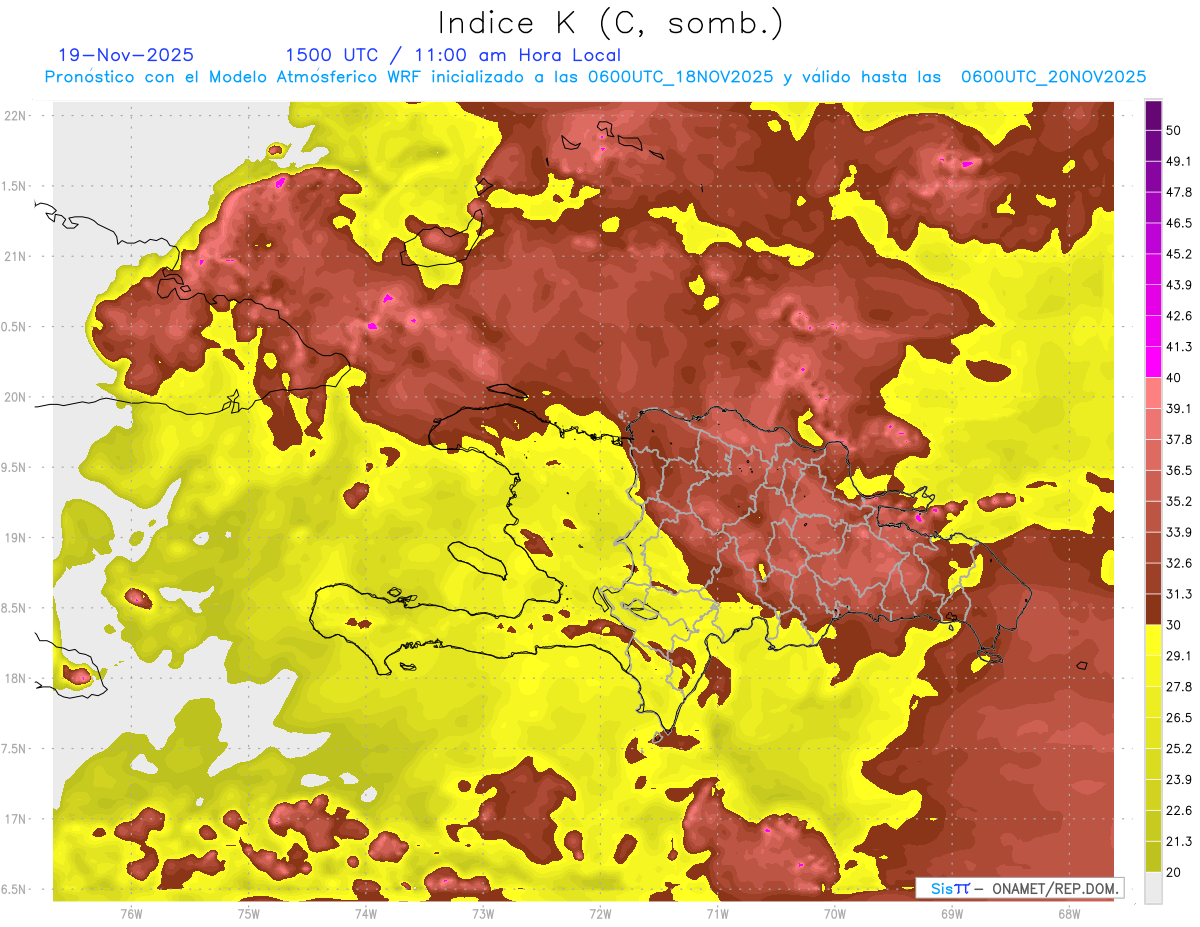Click the color scale value '20'

(1176, 872)
